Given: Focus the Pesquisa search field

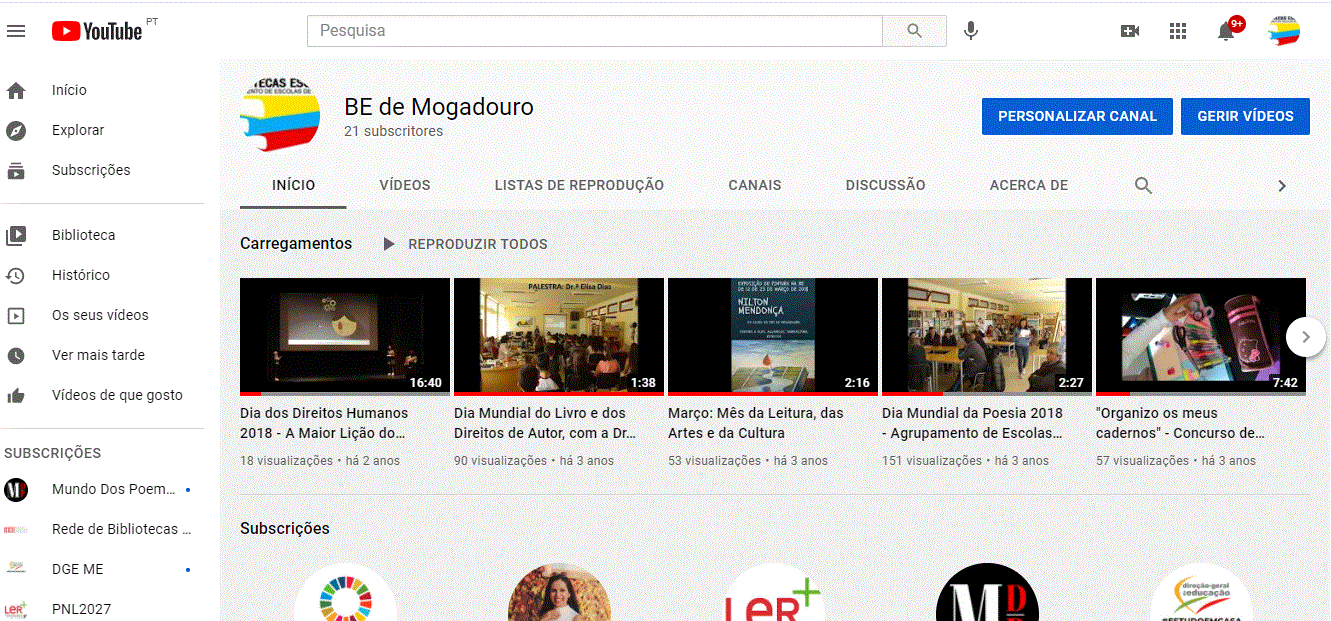Looking at the screenshot, I should (595, 31).
